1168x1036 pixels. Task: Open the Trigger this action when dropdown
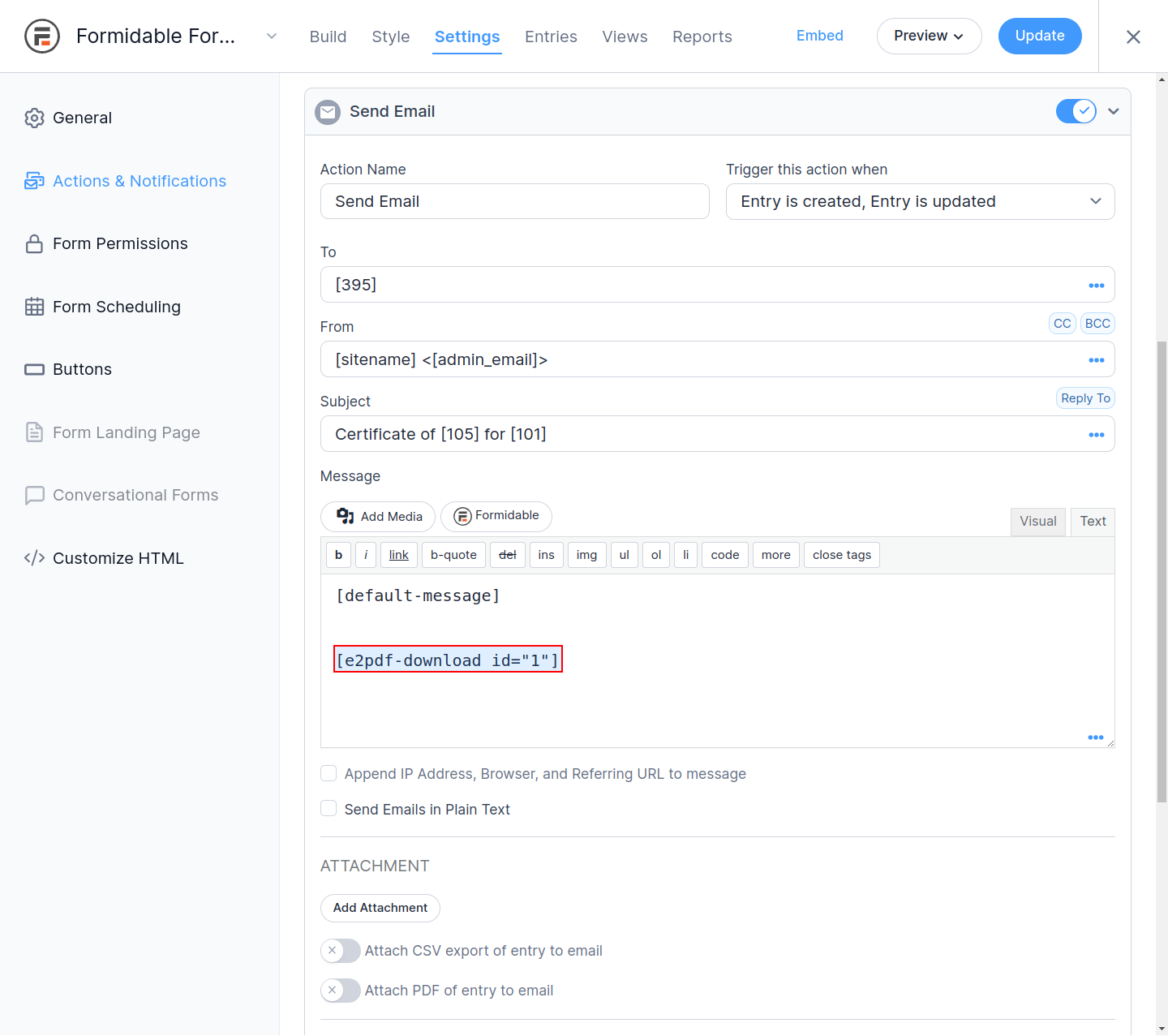(x=920, y=202)
